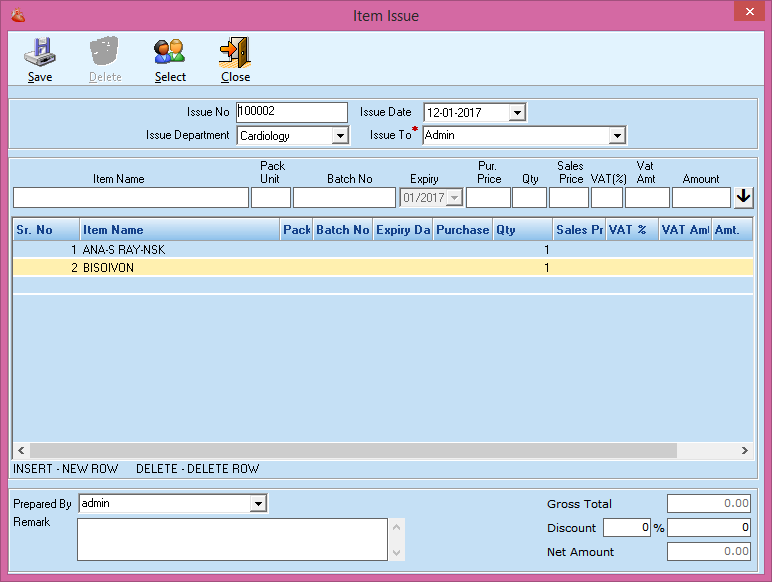Expand the Issue Department dropdown

340,135
